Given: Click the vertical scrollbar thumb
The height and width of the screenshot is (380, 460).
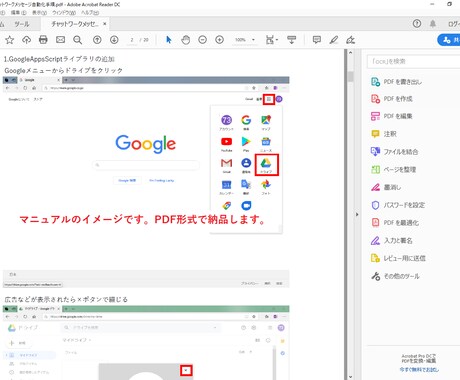Looking at the screenshot, I should 350,76.
